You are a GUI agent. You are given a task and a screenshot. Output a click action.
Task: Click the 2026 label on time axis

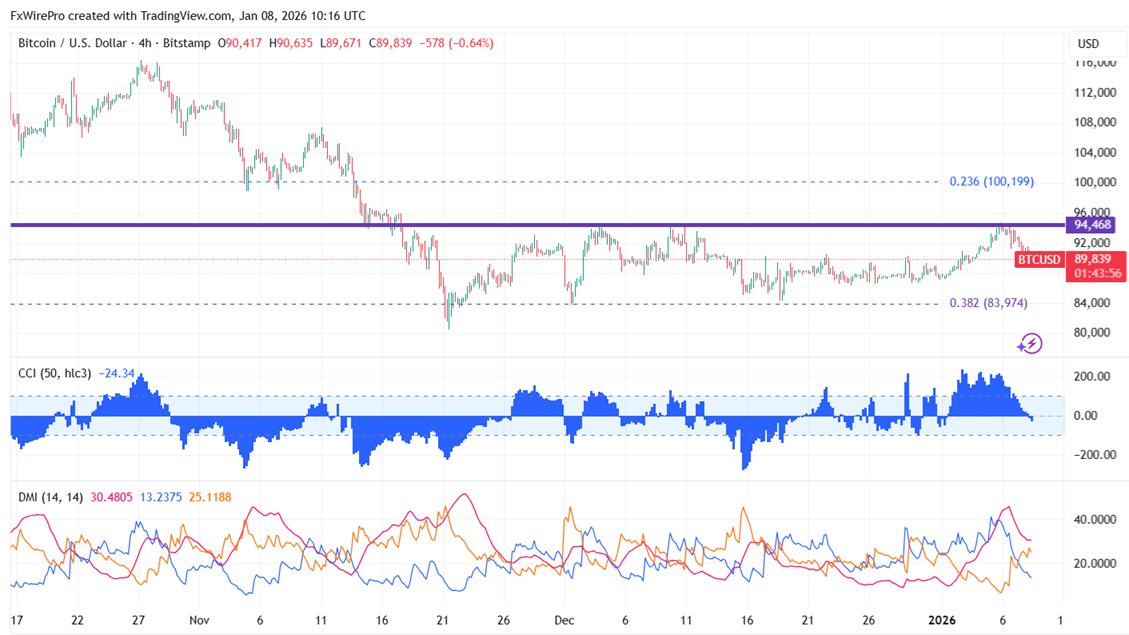942,620
